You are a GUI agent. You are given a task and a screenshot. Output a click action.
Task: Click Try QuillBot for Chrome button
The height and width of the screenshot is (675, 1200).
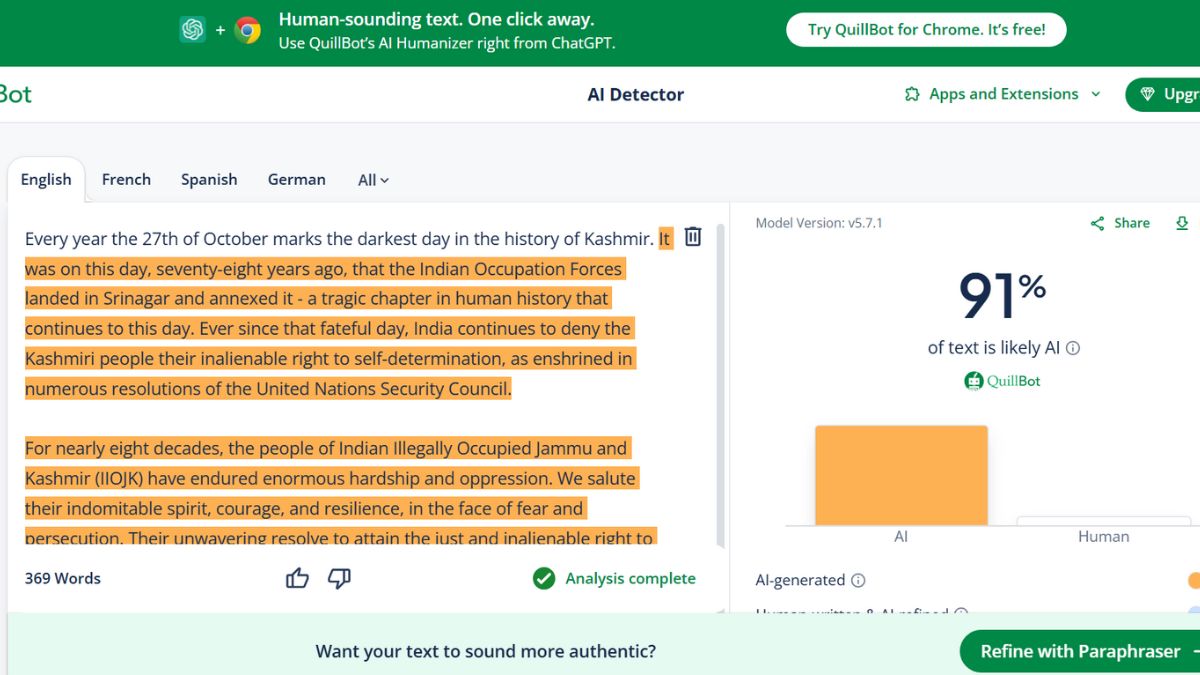[x=926, y=30]
